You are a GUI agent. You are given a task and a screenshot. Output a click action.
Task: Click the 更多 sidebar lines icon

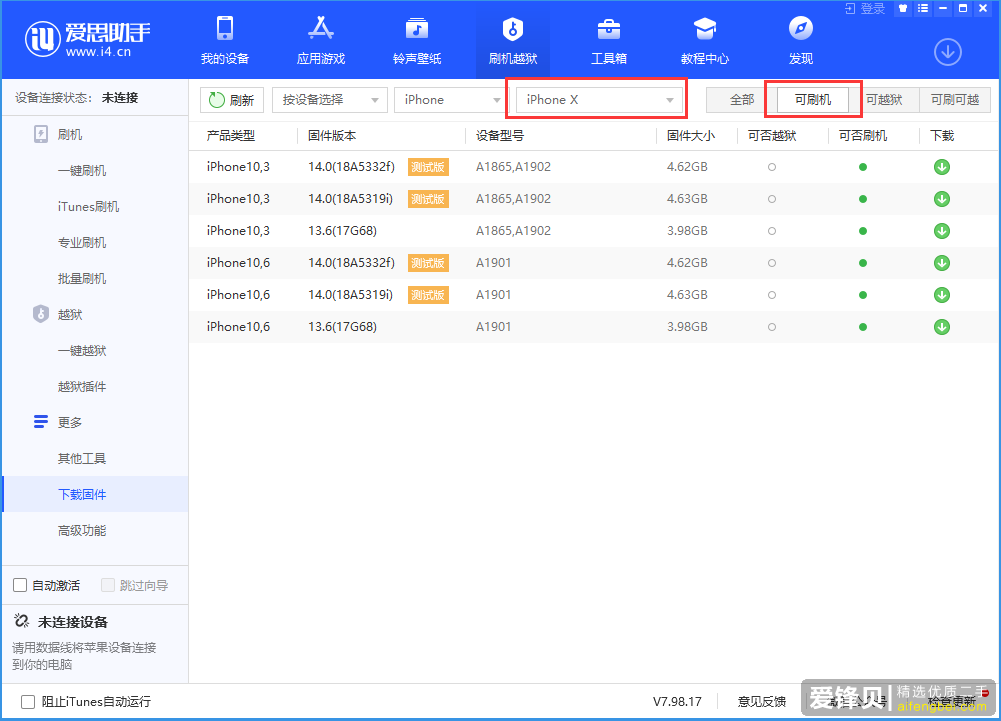(x=41, y=422)
